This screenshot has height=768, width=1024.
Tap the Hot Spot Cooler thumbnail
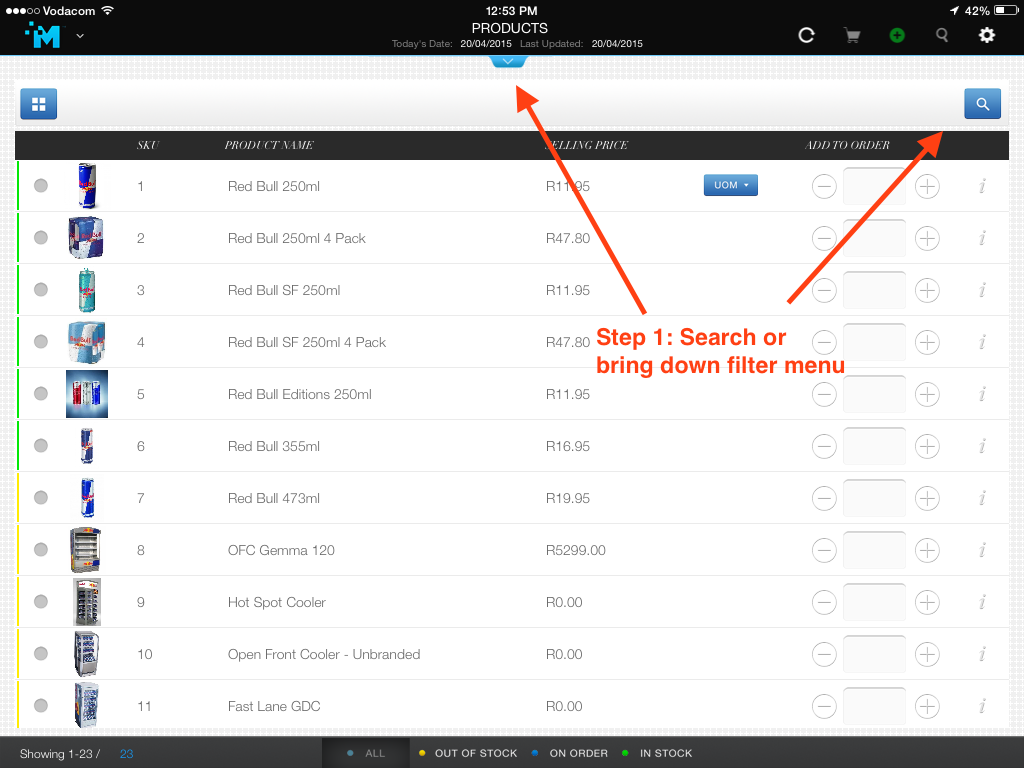pyautogui.click(x=87, y=602)
